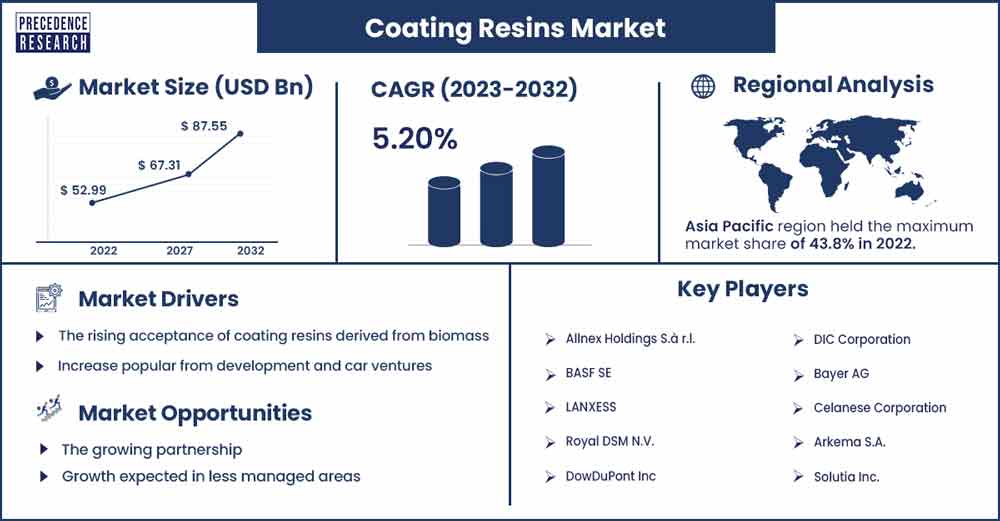This screenshot has height=521, width=1000.
Task: Click DowDuPont Inc entry
Action: [610, 476]
